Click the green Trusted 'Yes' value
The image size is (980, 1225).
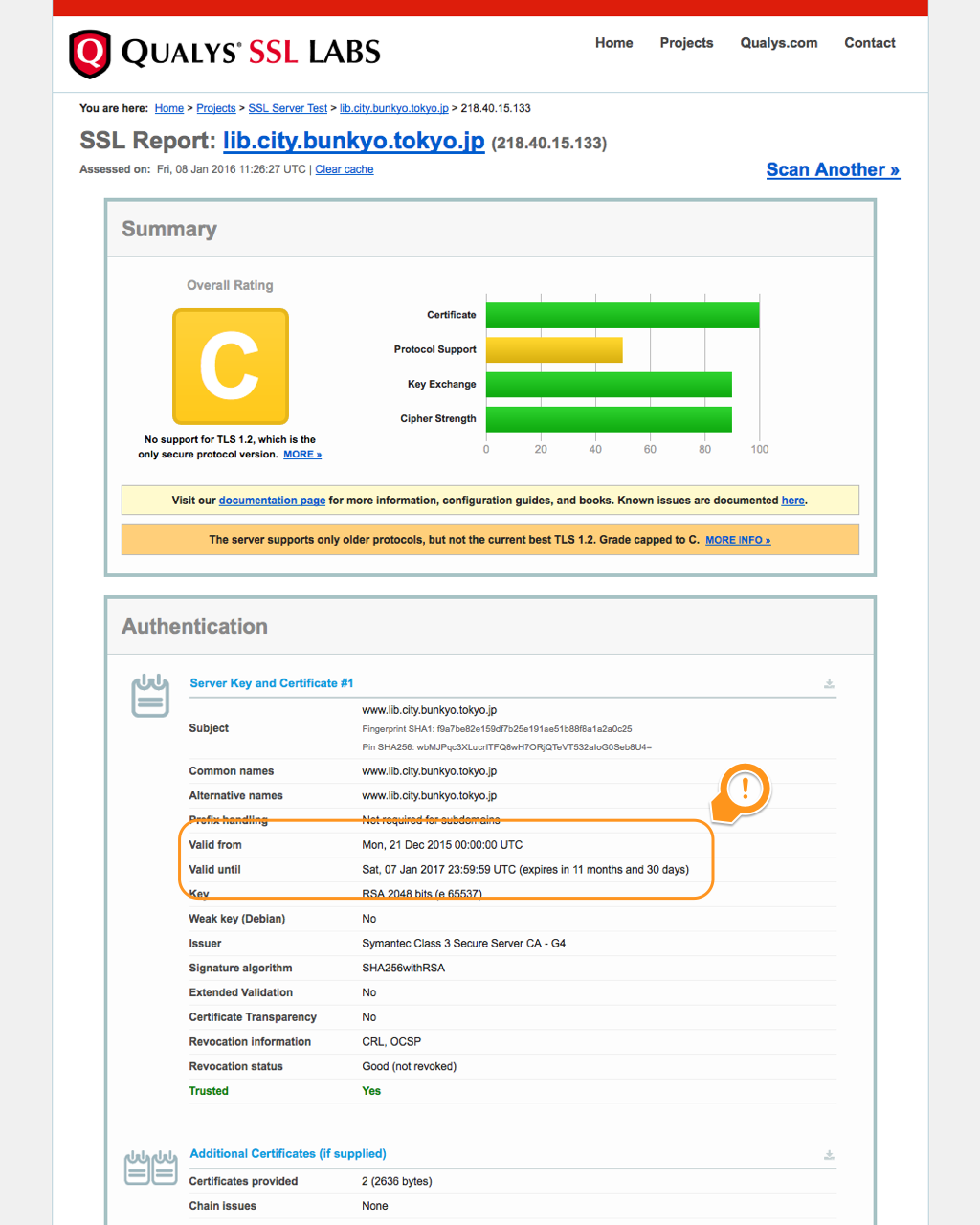point(371,1091)
